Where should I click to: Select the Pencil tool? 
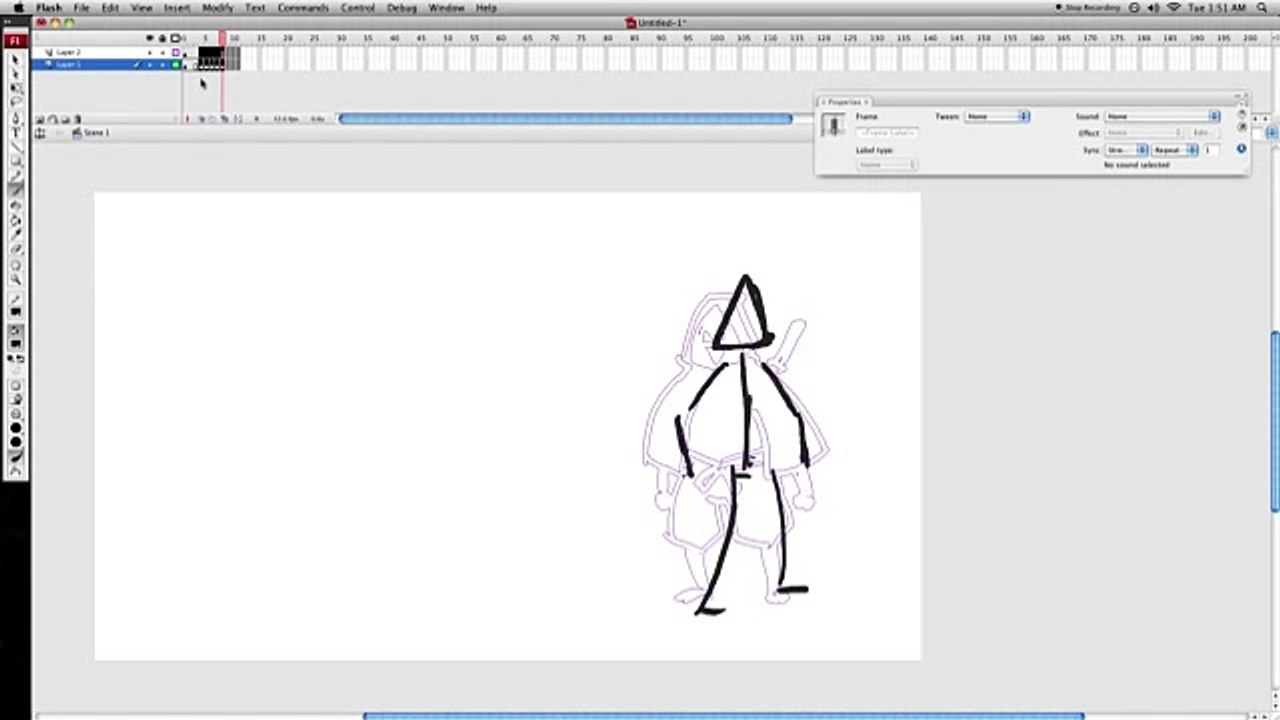tap(15, 174)
